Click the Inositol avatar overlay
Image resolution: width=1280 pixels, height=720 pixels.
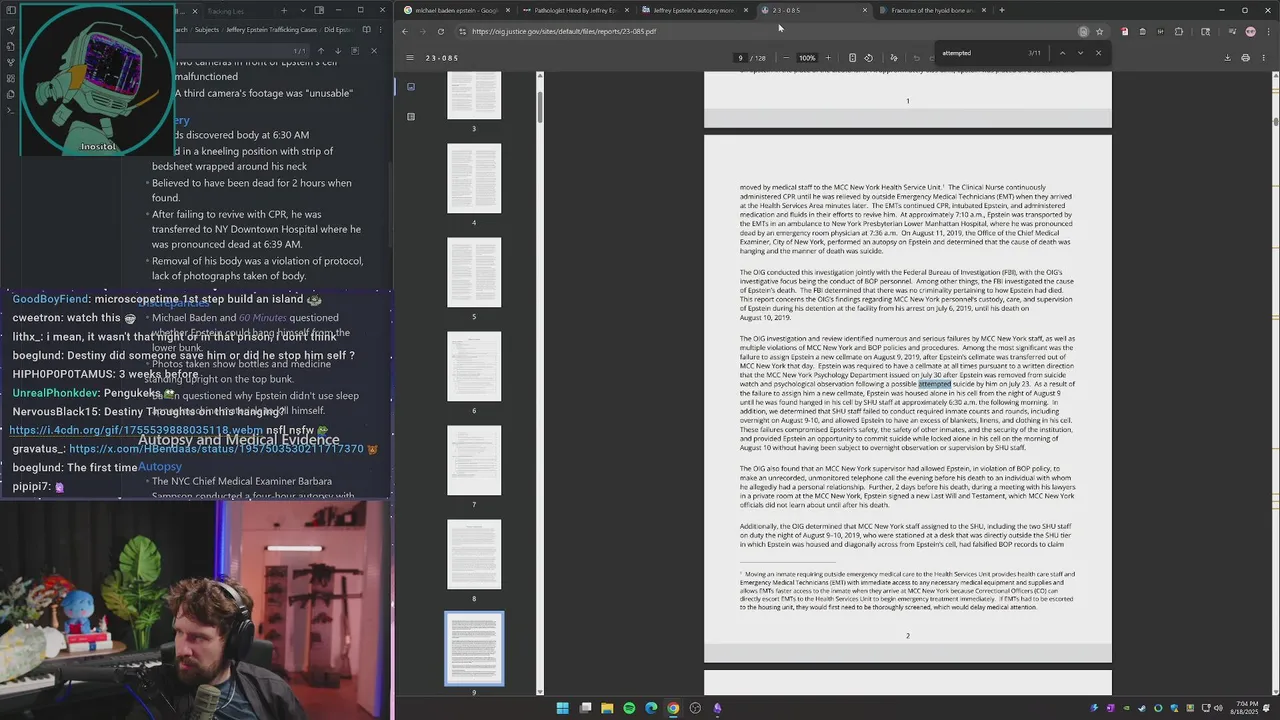[x=97, y=80]
